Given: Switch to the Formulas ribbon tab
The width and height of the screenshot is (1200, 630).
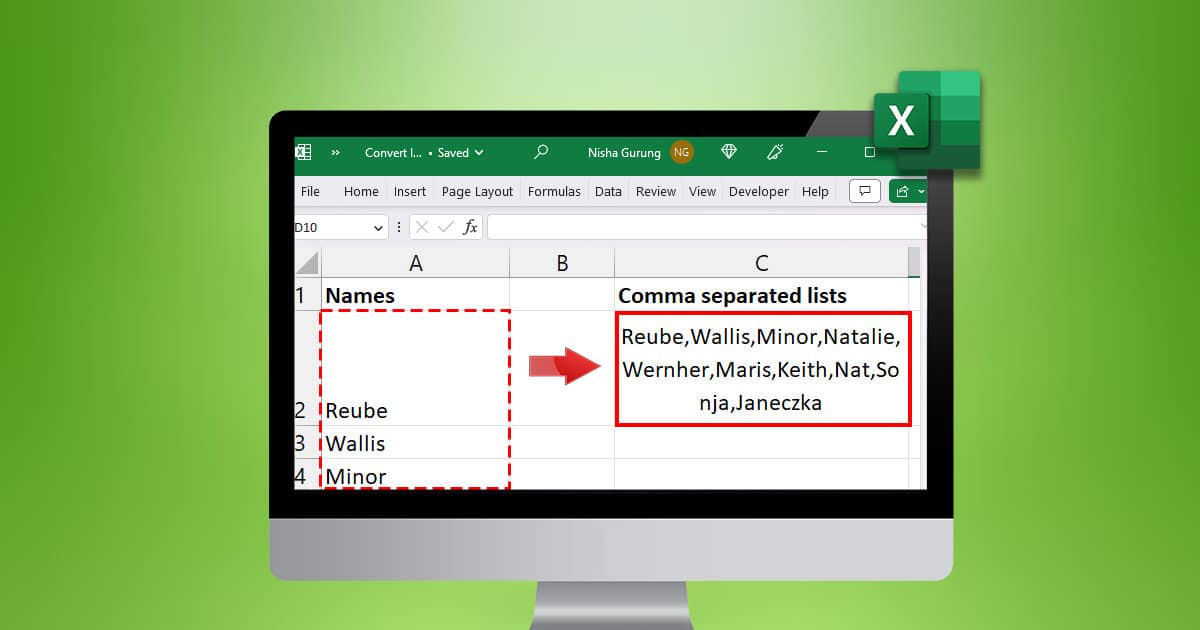Looking at the screenshot, I should pos(554,191).
